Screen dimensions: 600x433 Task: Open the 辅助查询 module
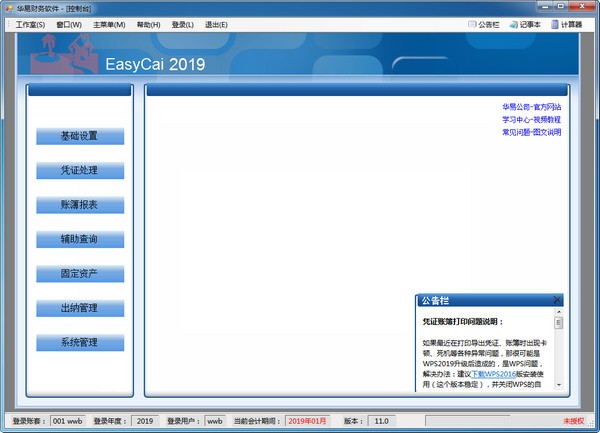(80, 239)
